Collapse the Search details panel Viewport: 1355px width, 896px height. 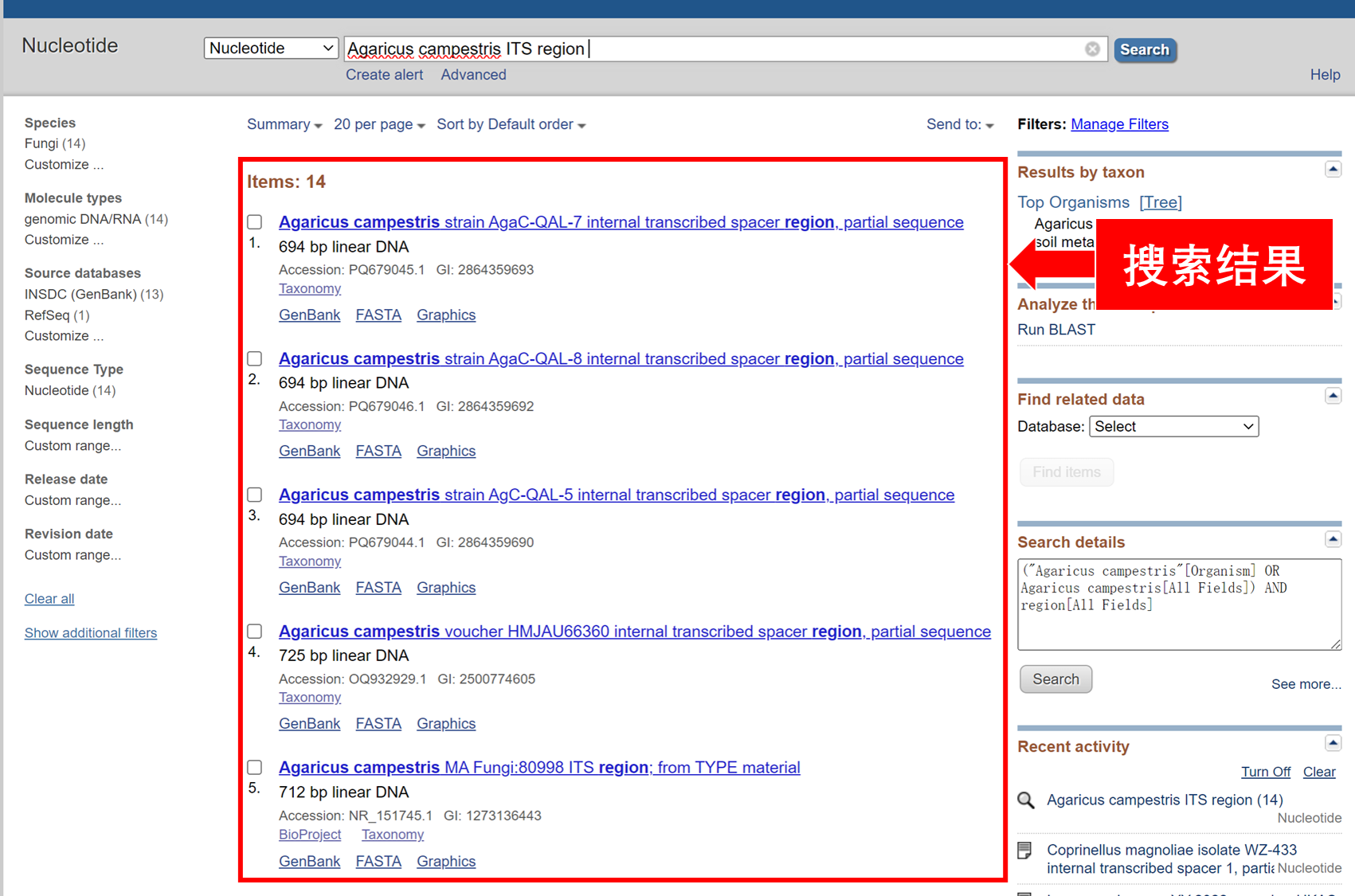click(x=1333, y=540)
